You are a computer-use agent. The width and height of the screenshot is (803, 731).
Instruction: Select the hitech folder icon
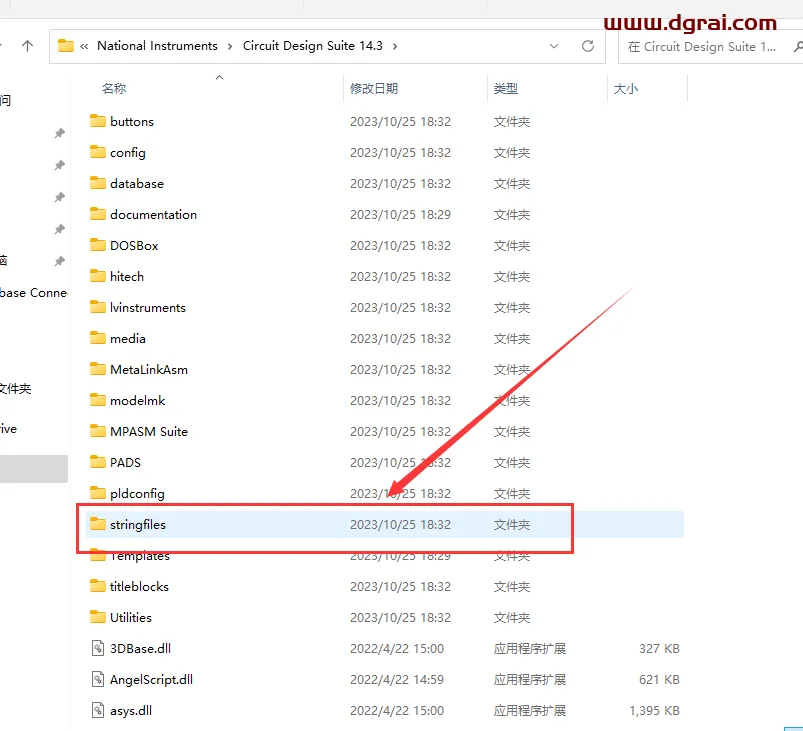click(97, 276)
